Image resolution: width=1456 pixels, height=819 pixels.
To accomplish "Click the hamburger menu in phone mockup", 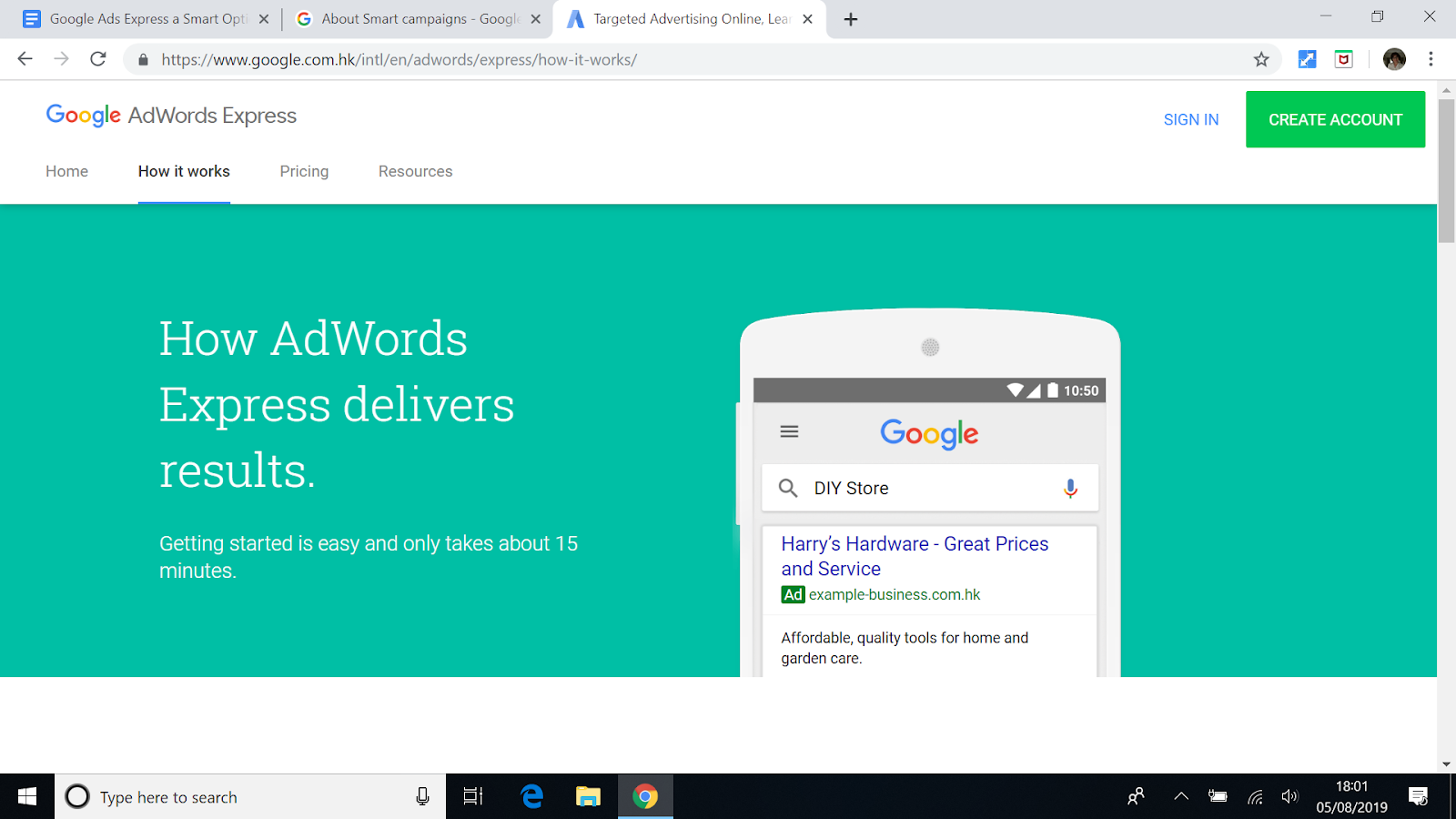I will (x=789, y=431).
